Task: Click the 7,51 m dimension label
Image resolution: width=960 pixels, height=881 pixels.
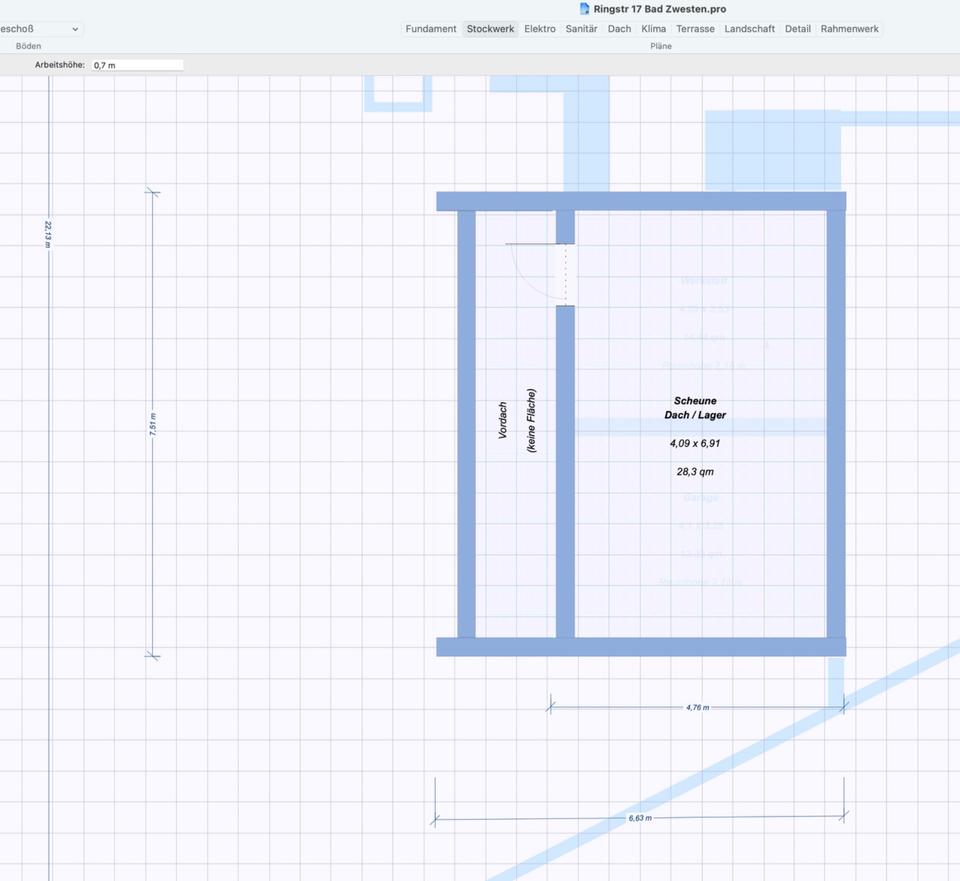Action: [x=153, y=424]
